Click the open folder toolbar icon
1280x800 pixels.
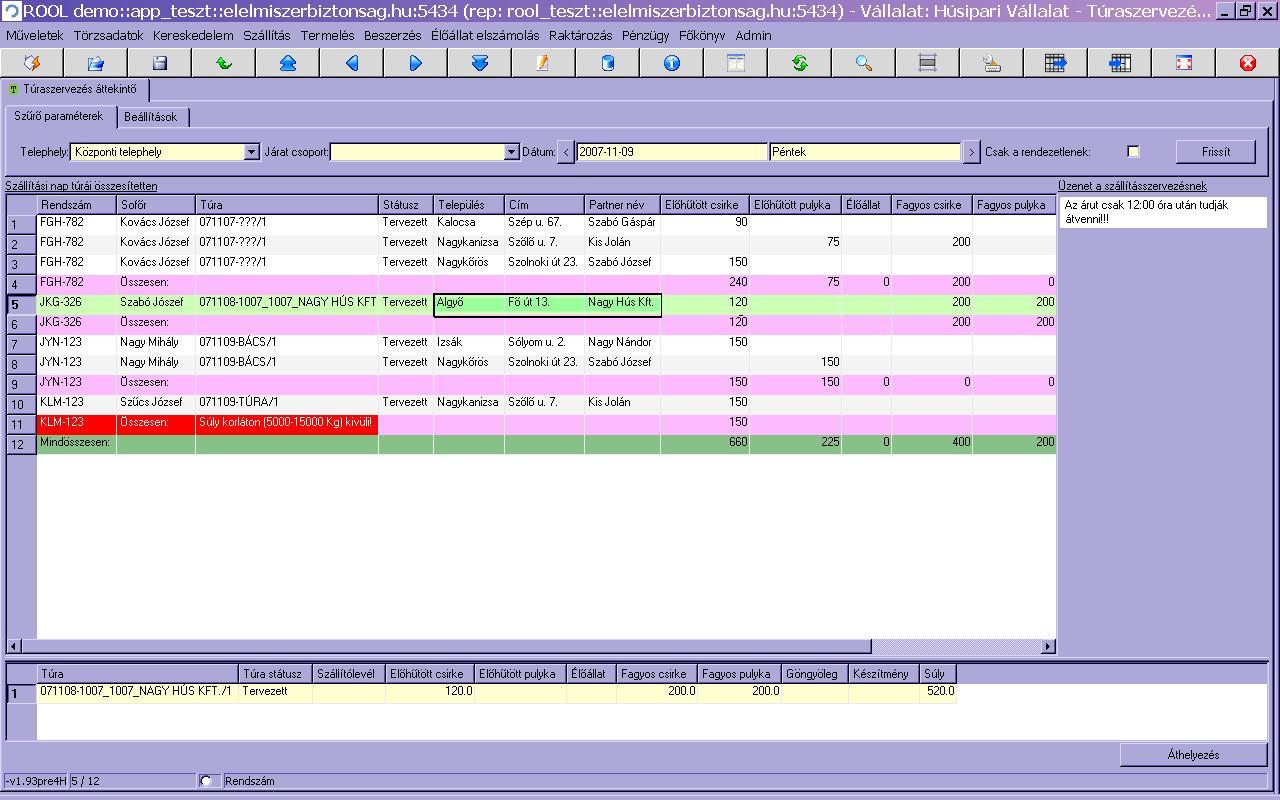(x=96, y=63)
